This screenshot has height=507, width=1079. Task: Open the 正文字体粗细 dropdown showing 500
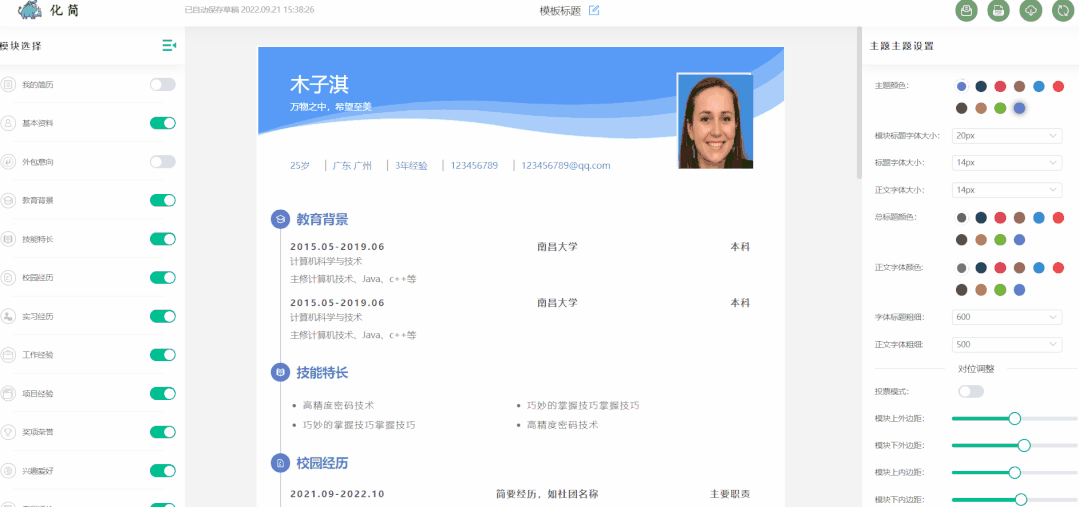pyautogui.click(x=1007, y=344)
